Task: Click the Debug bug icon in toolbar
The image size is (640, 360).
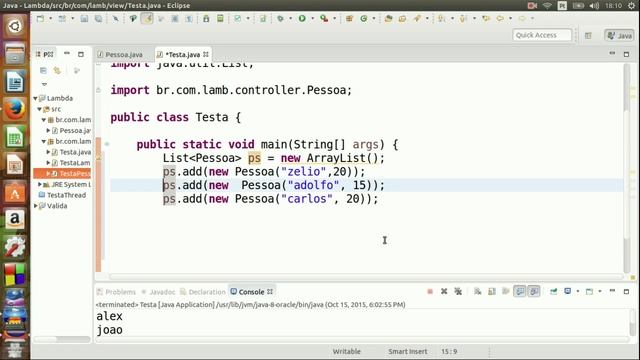Action: point(280,18)
